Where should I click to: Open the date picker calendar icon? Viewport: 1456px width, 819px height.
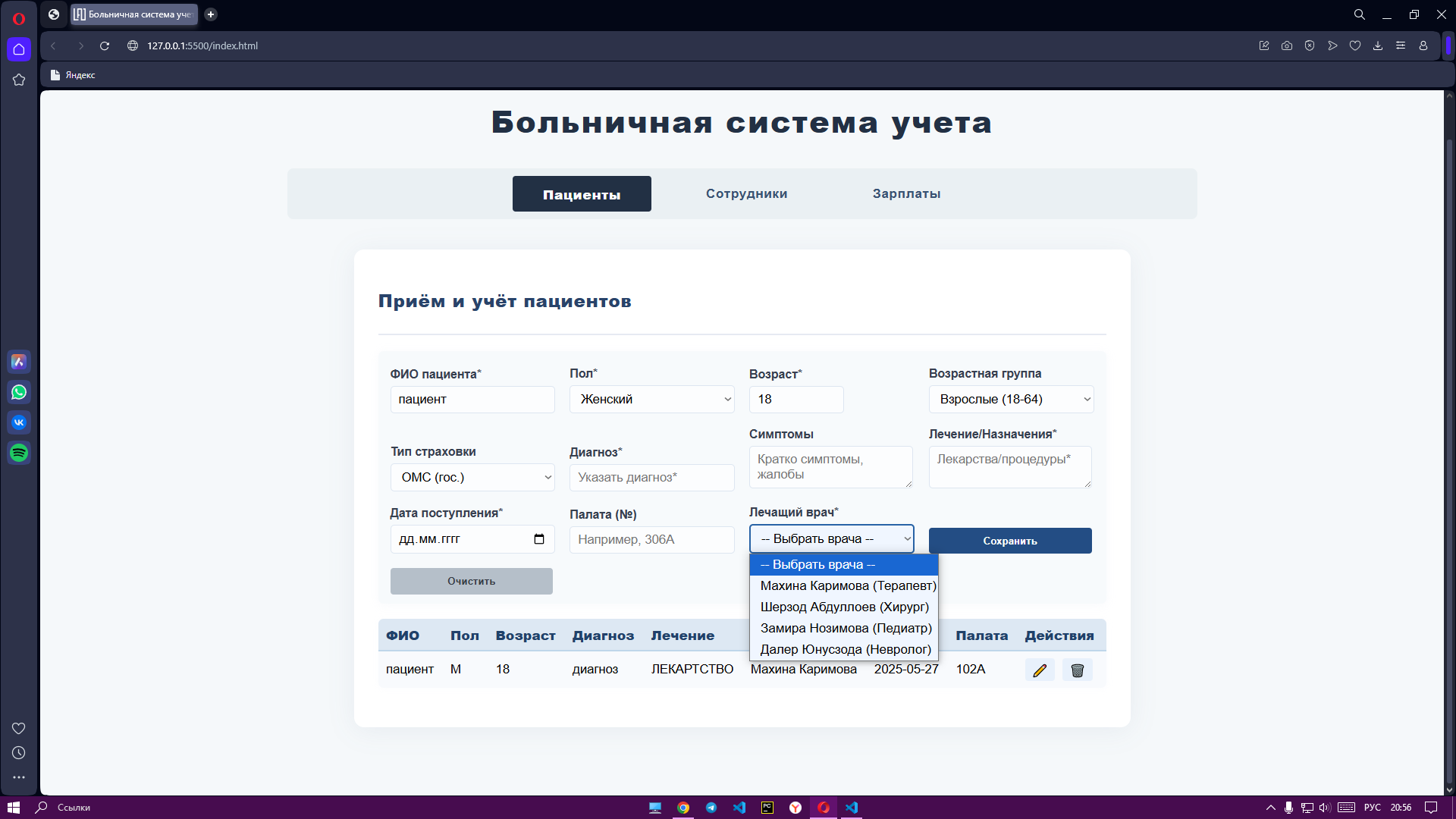538,539
